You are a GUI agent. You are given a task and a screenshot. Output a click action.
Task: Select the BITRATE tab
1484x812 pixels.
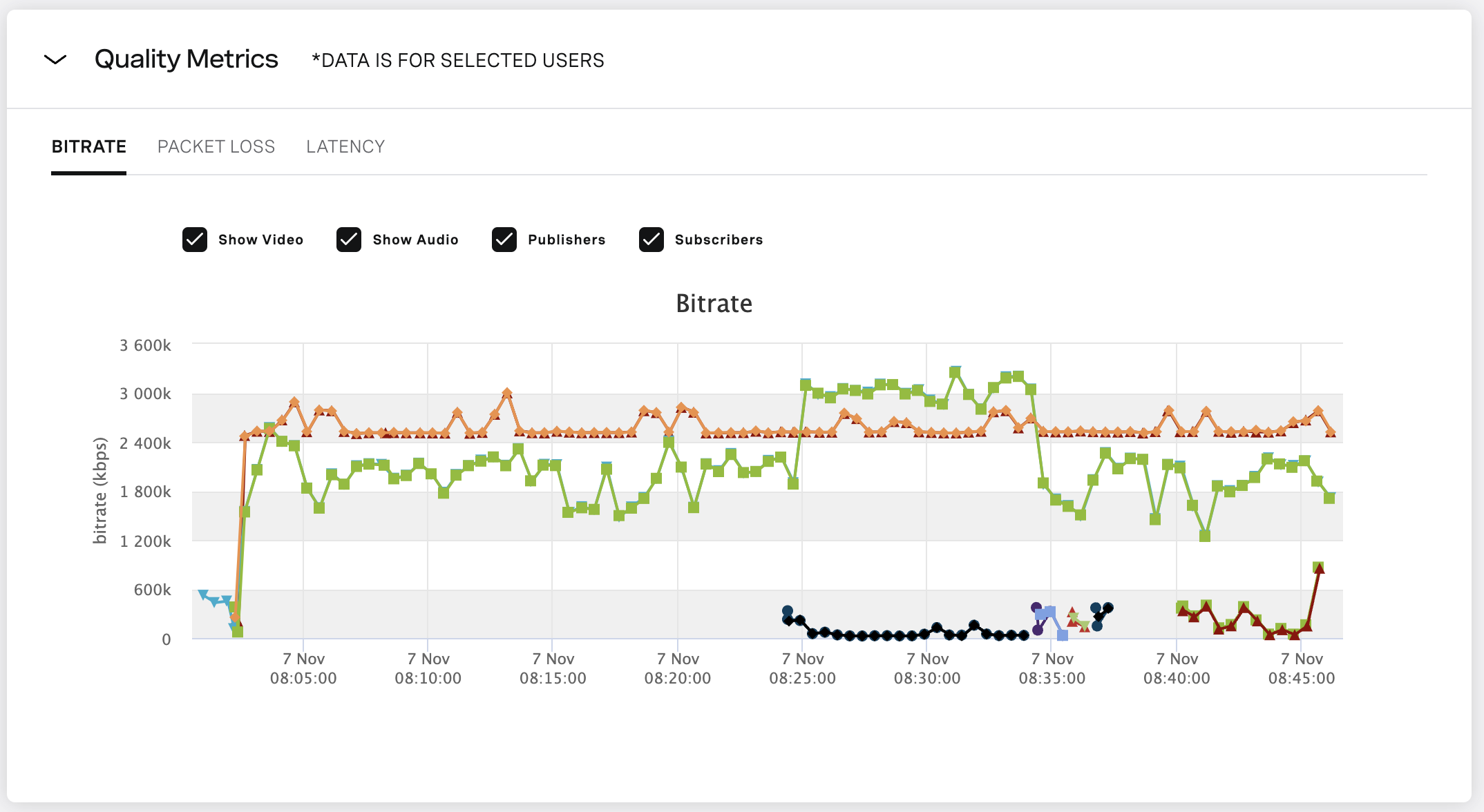(88, 146)
